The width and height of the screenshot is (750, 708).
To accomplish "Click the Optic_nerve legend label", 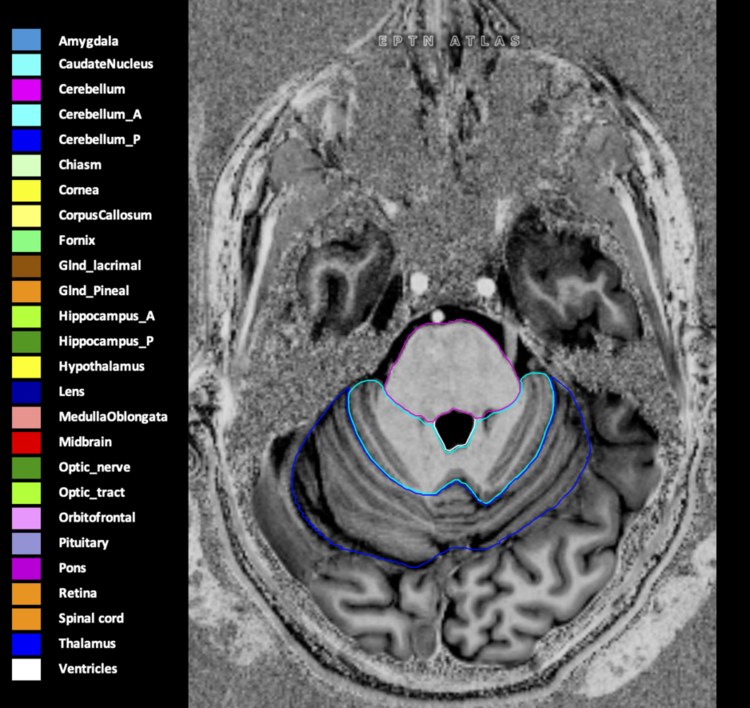I will point(94,467).
